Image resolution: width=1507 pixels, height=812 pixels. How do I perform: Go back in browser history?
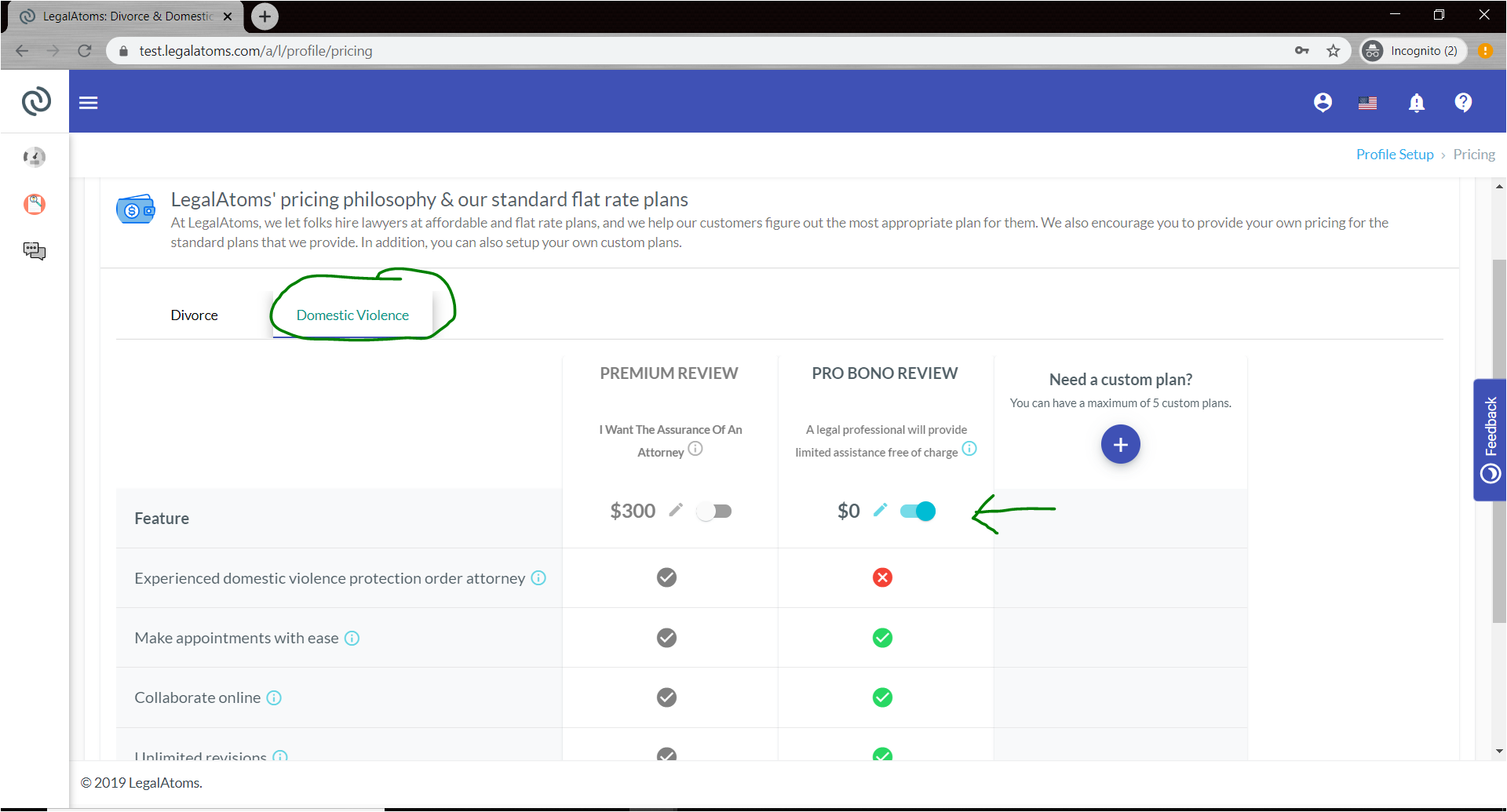tap(22, 51)
